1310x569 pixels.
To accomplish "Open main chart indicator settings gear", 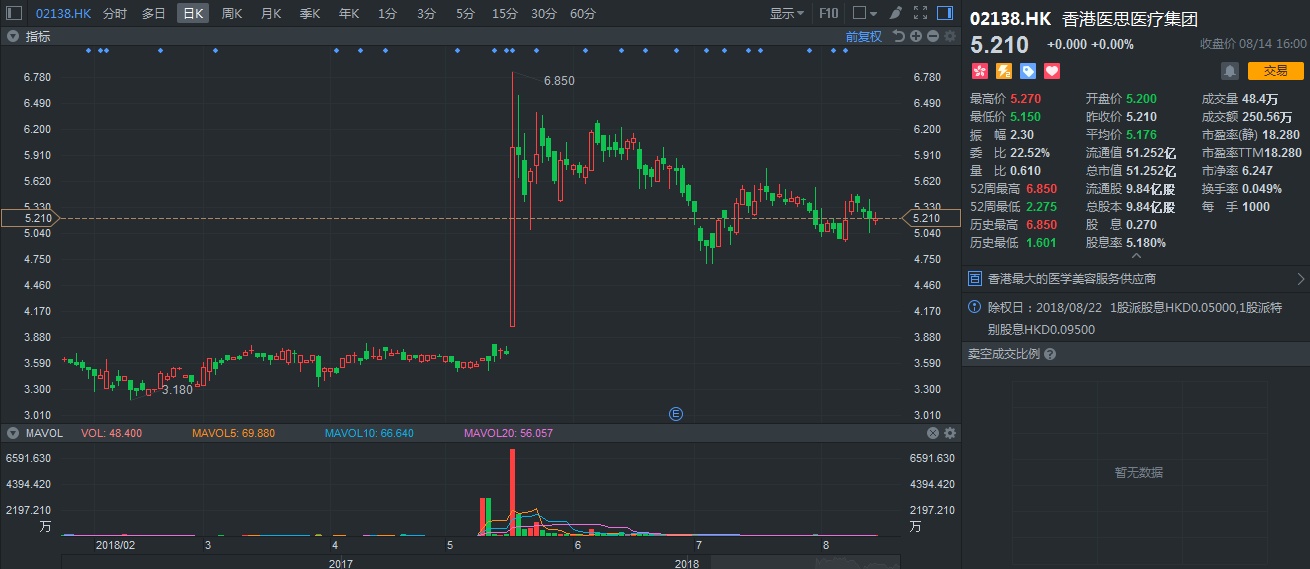I will [x=949, y=37].
